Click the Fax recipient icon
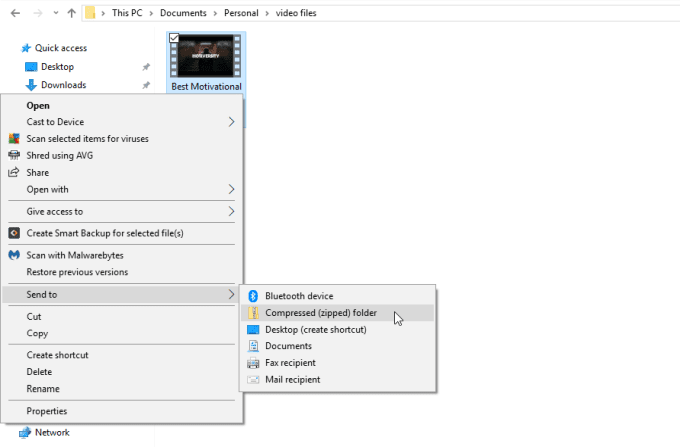The width and height of the screenshot is (680, 447). coord(253,363)
